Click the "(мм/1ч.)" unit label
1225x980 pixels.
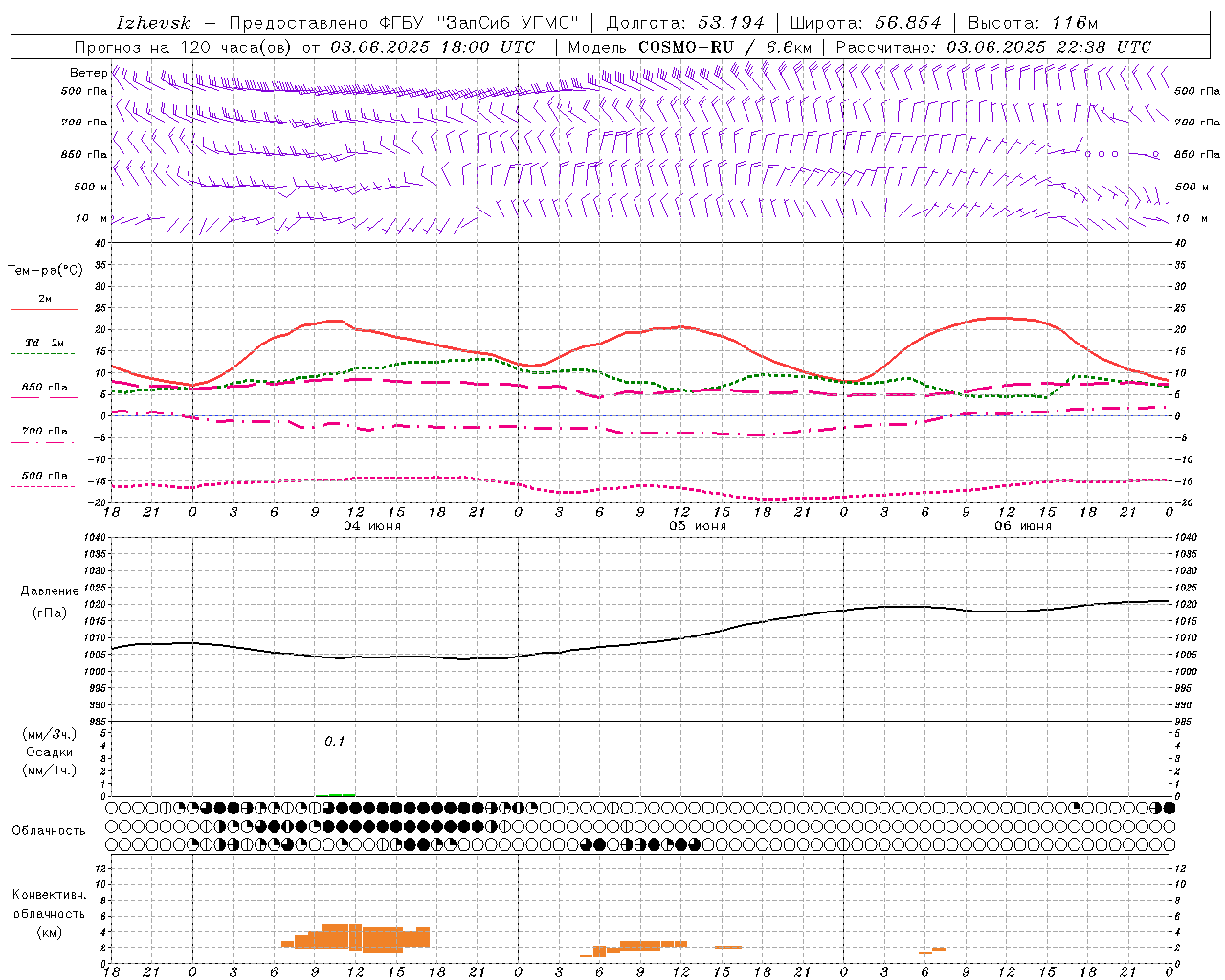(50, 770)
